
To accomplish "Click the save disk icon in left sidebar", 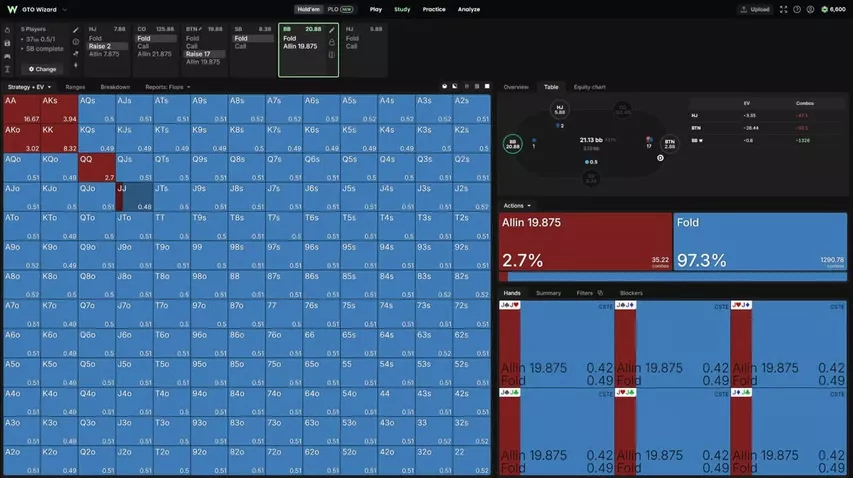I will click(x=7, y=44).
